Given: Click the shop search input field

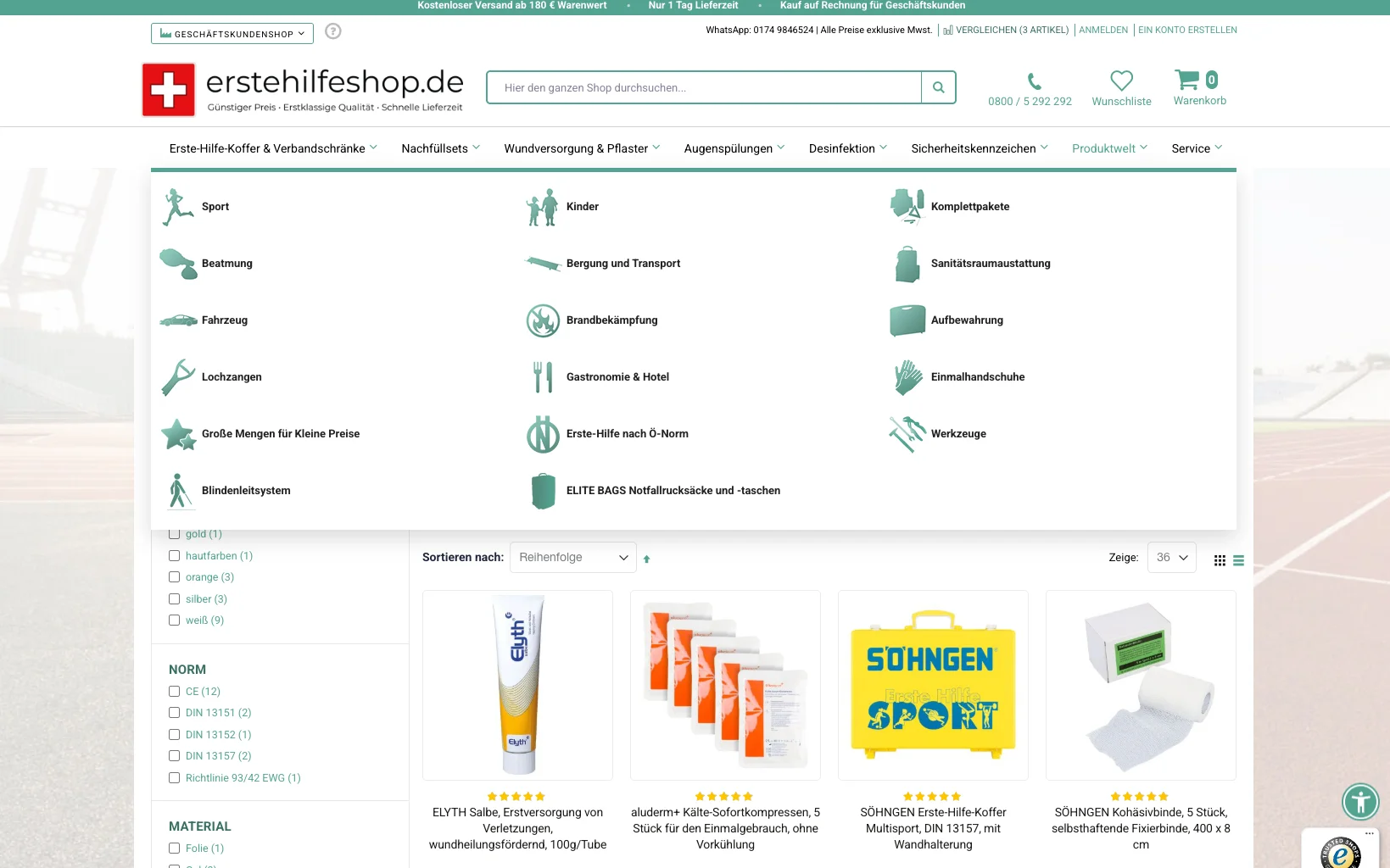Looking at the screenshot, I should pos(704,87).
